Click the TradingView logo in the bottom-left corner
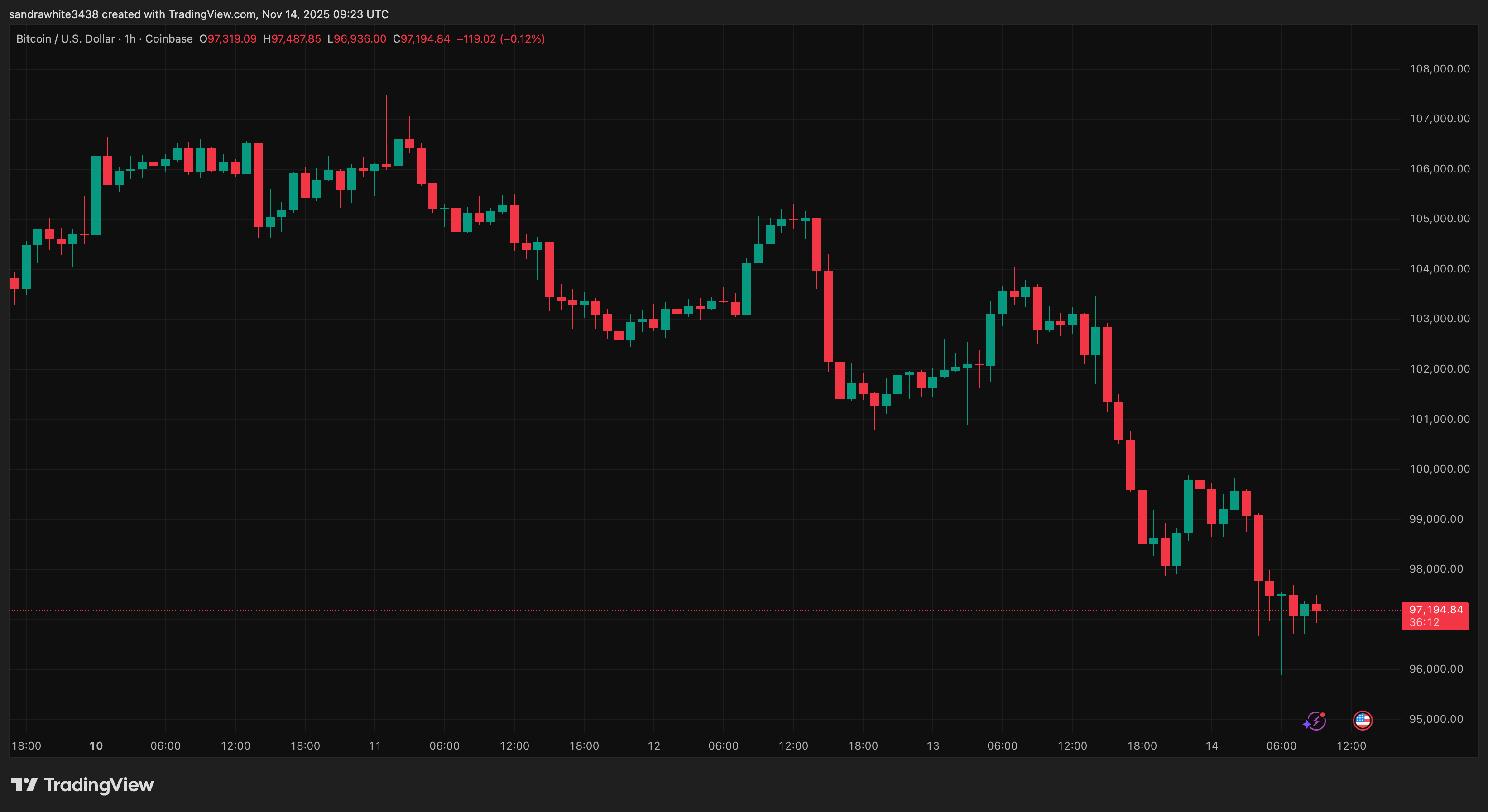Image resolution: width=1488 pixels, height=812 pixels. 25,784
